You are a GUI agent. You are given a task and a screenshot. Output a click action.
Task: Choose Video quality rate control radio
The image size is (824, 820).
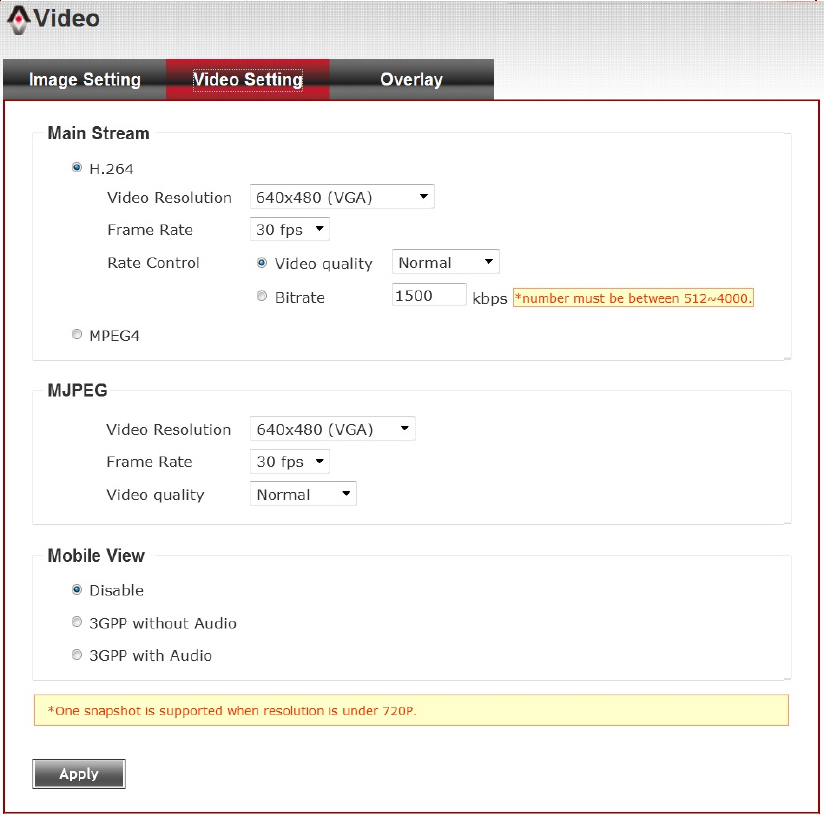(x=262, y=263)
